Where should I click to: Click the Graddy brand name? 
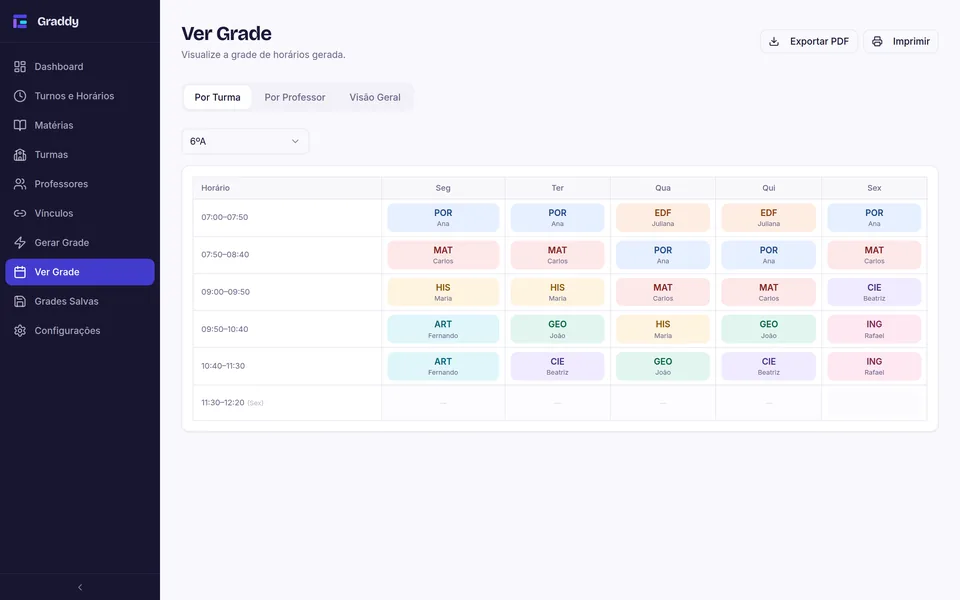[58, 21]
